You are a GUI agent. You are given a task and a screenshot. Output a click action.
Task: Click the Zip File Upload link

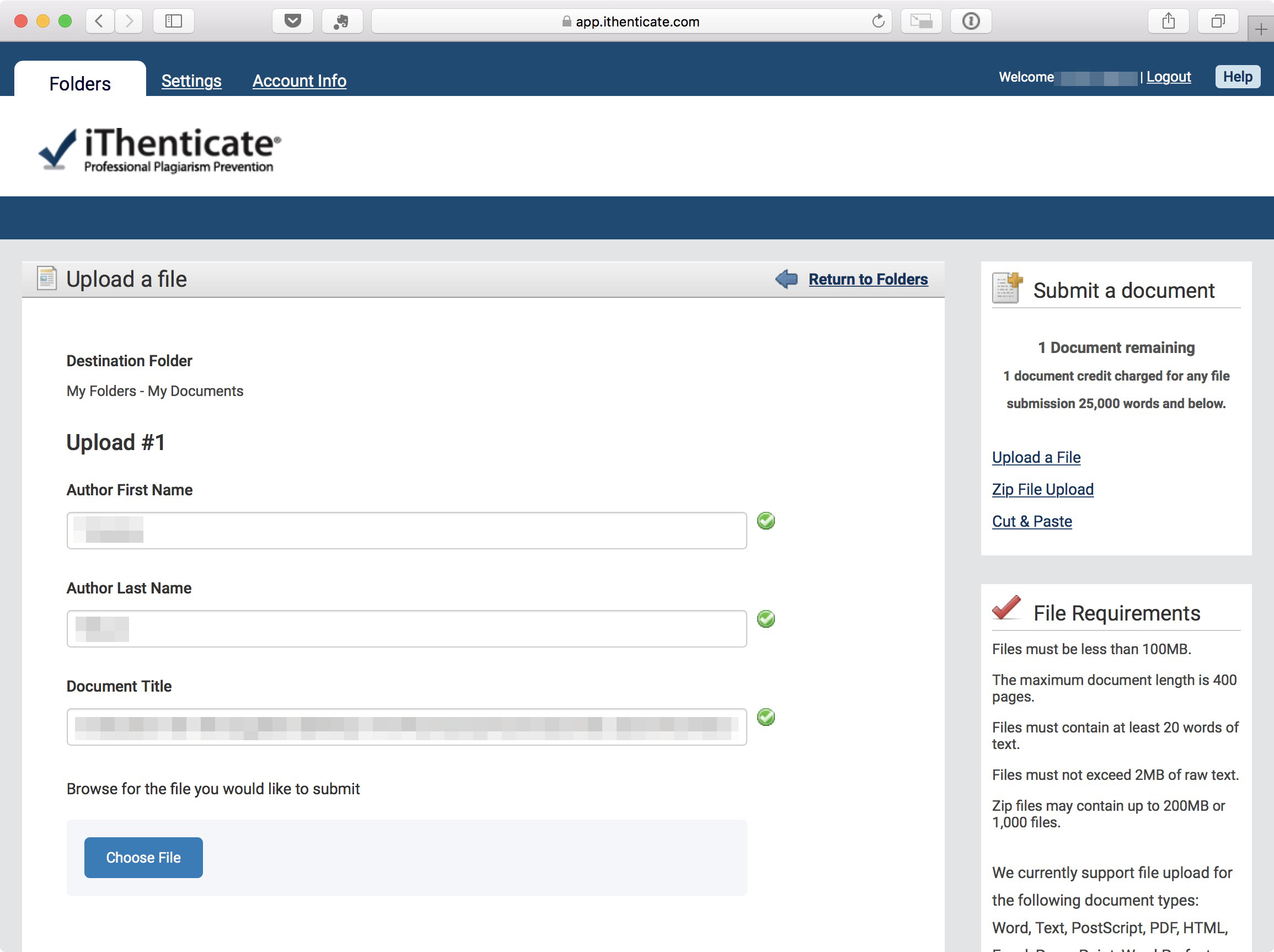tap(1042, 489)
